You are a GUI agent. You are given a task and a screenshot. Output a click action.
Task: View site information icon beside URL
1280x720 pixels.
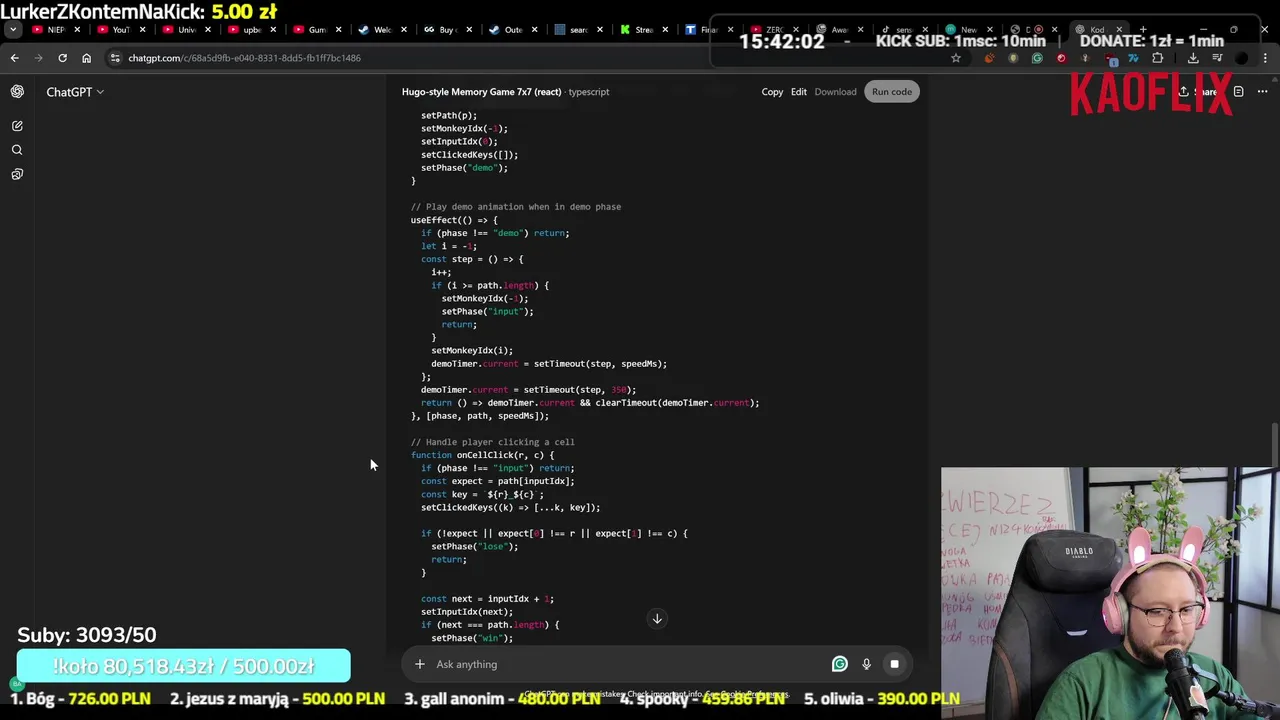[115, 58]
